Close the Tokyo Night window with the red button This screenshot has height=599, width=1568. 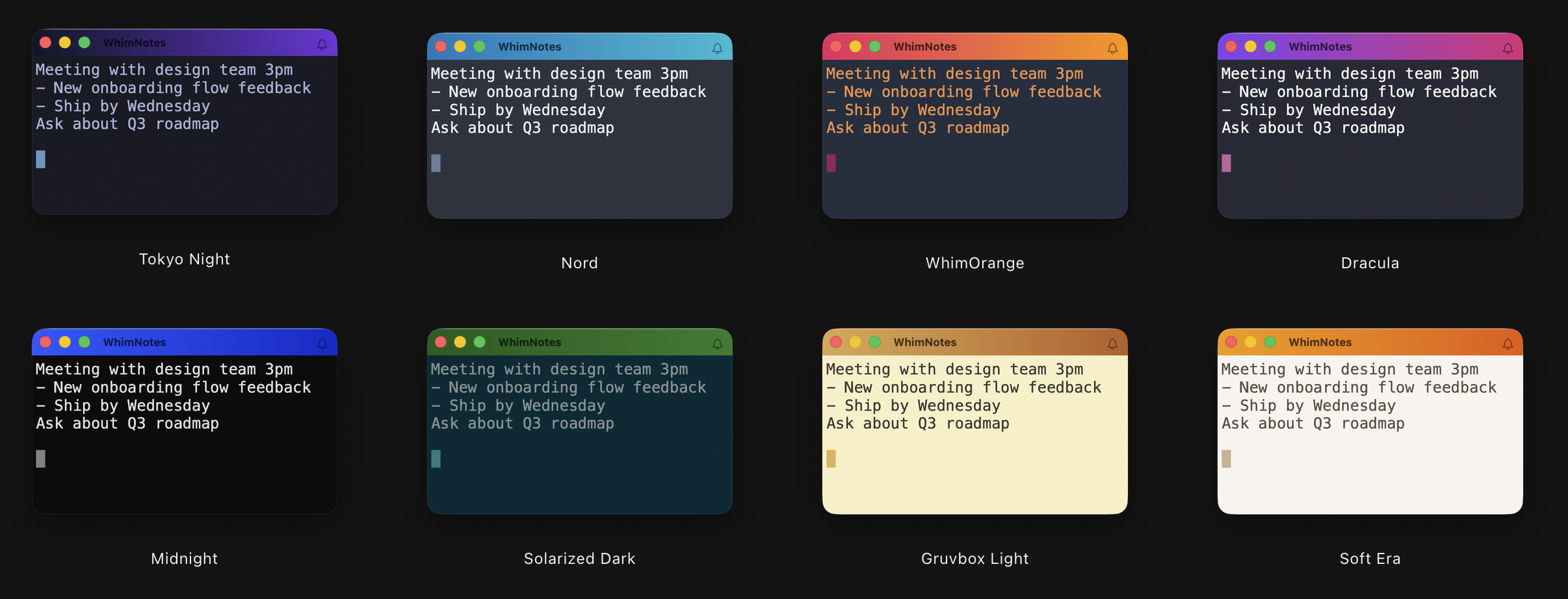46,42
